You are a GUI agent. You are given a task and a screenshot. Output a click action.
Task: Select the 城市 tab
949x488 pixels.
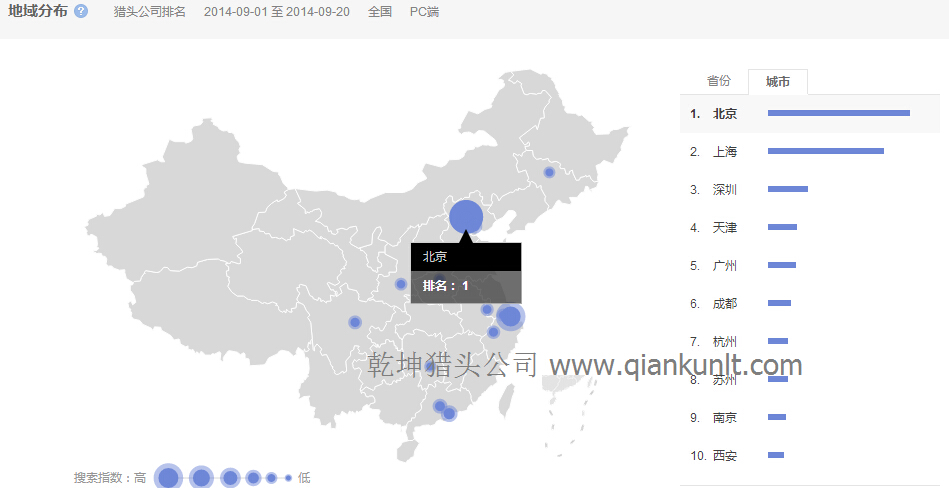(x=777, y=82)
